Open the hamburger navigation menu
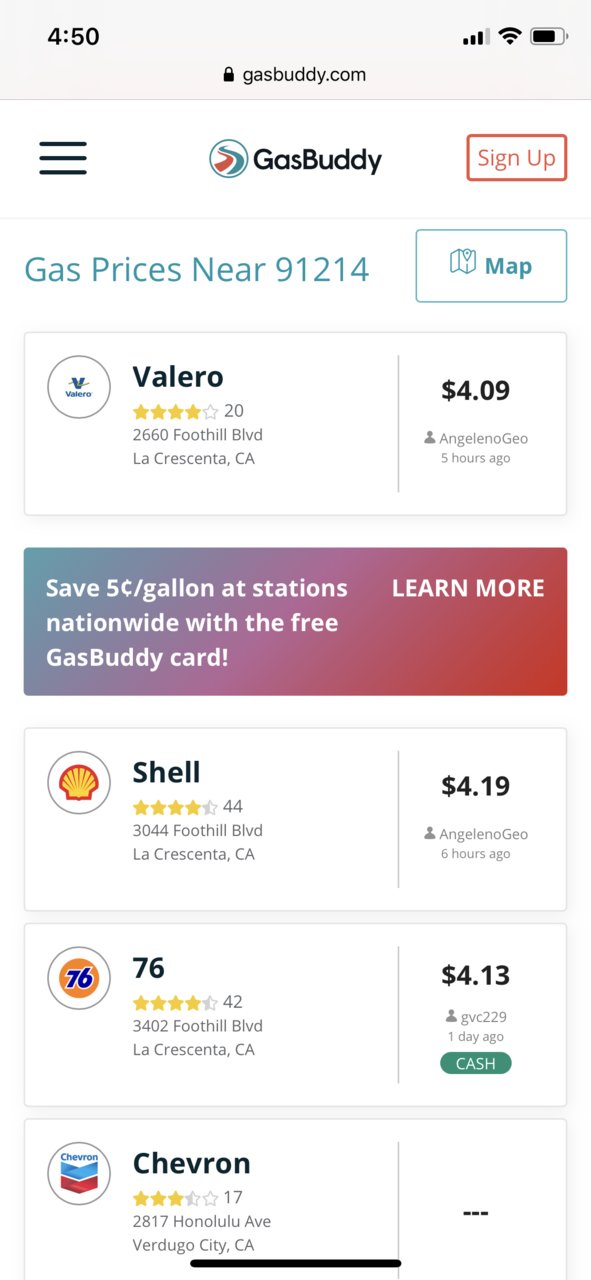 click(x=63, y=158)
